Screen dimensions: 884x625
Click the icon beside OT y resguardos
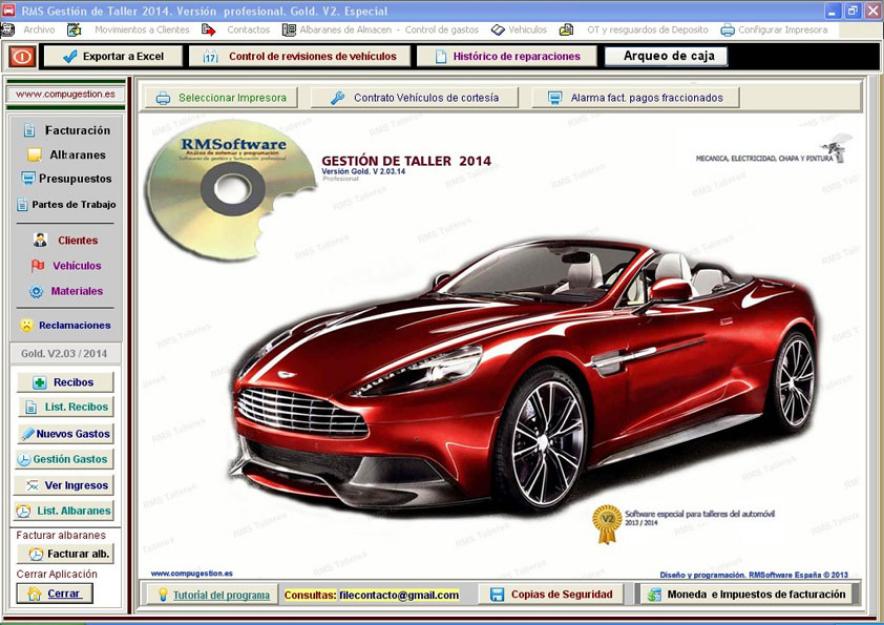[x=566, y=30]
